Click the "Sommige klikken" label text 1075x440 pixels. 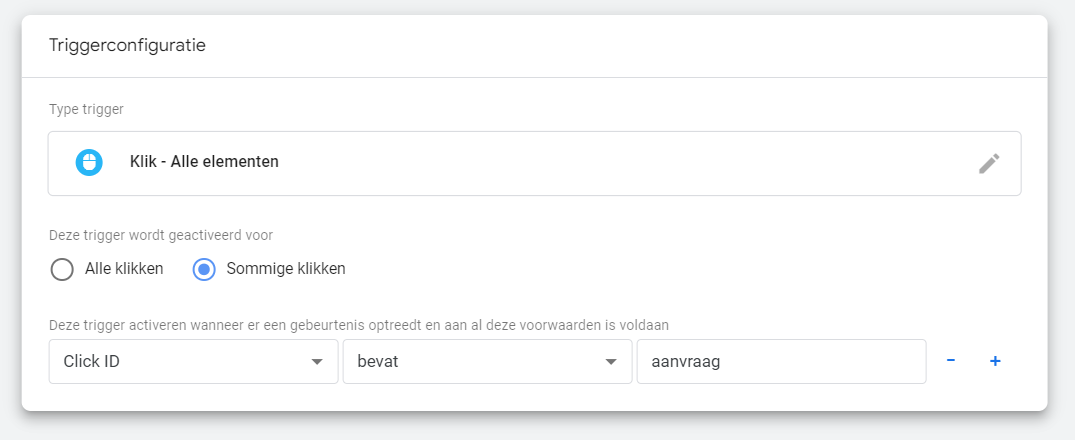pyautogui.click(x=286, y=269)
